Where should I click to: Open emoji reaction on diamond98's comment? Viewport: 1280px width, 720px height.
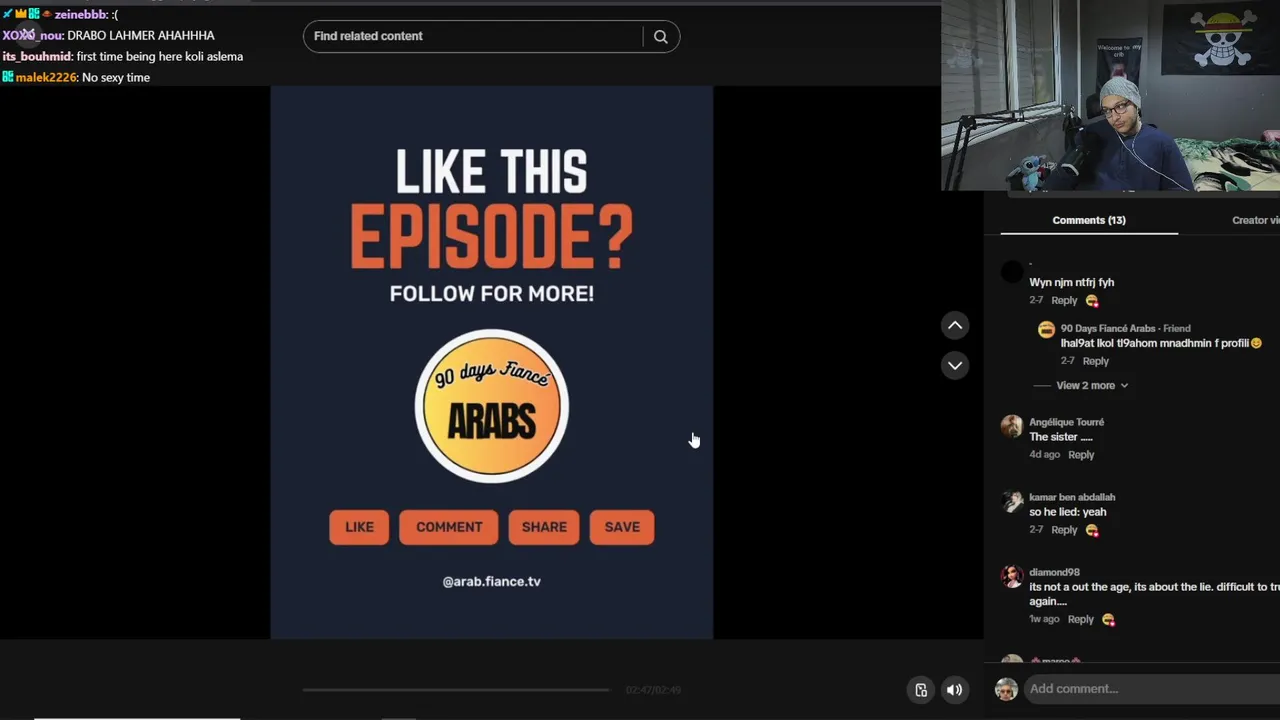pyautogui.click(x=1108, y=620)
